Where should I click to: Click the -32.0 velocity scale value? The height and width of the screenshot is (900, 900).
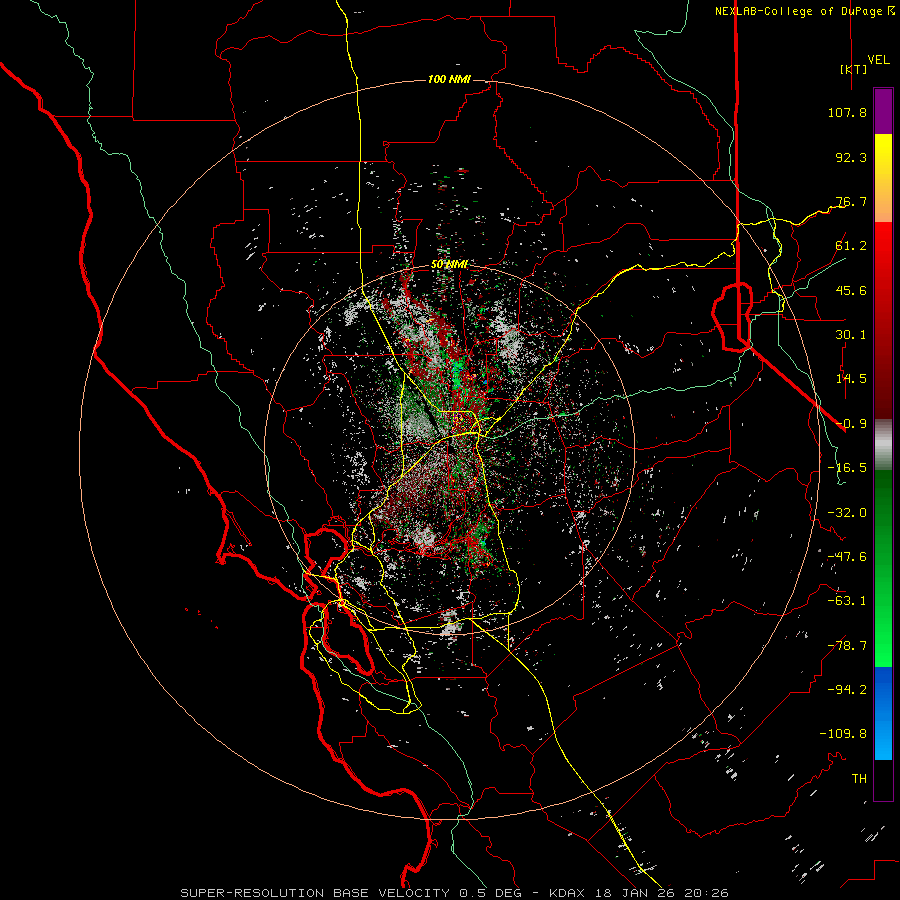[847, 513]
